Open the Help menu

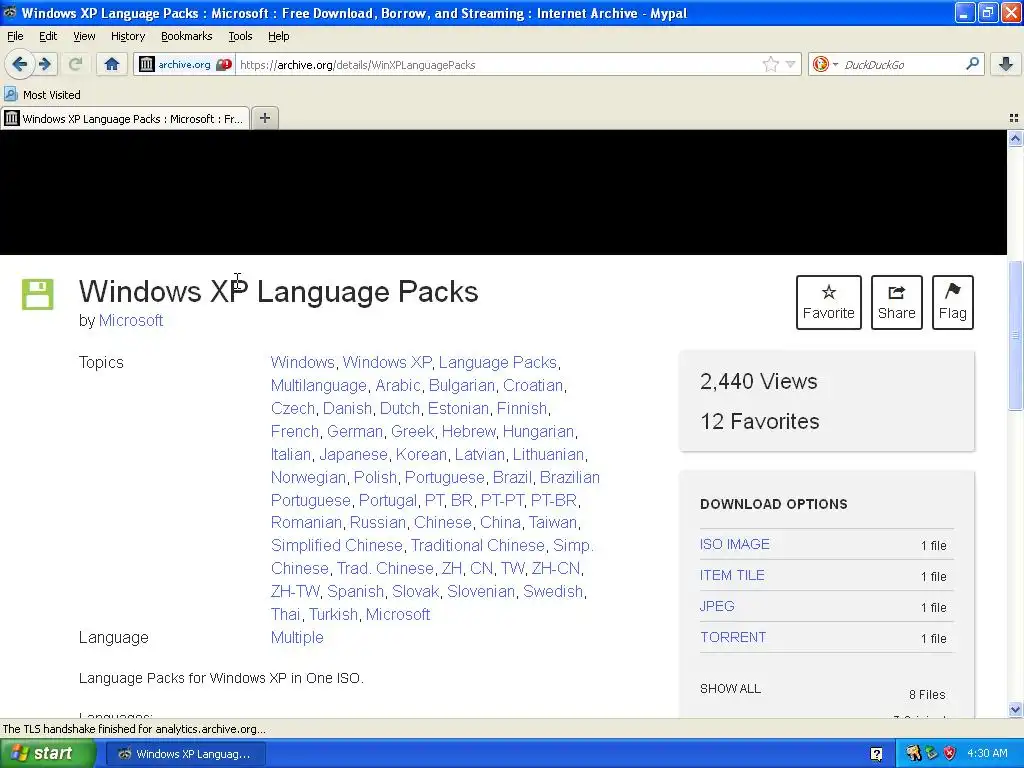pyautogui.click(x=278, y=36)
